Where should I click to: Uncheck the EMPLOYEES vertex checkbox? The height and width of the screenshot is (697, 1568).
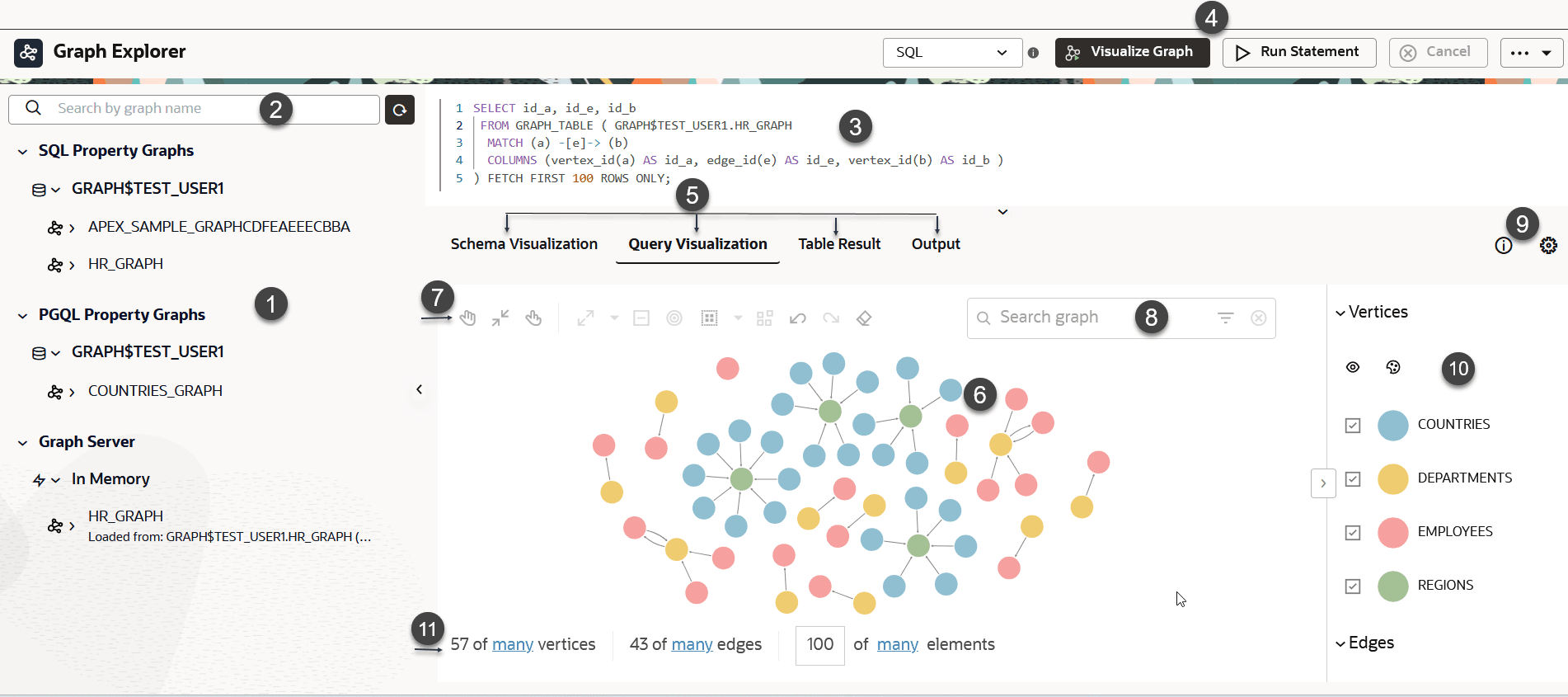point(1353,533)
